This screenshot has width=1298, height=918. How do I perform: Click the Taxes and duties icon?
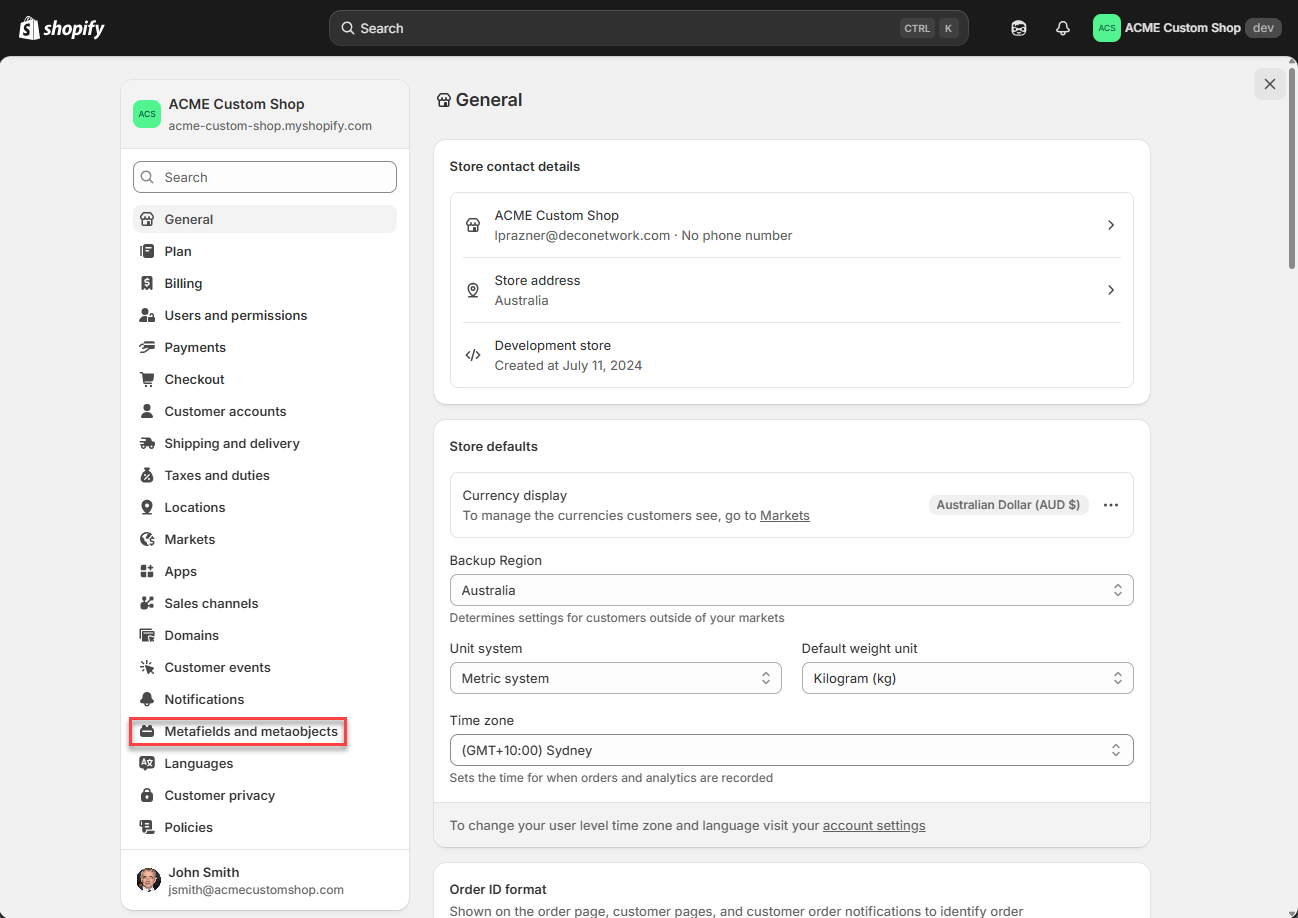(x=147, y=475)
